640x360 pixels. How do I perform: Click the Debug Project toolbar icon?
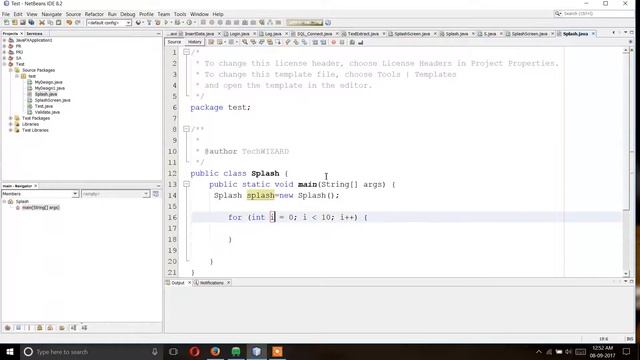point(177,22)
